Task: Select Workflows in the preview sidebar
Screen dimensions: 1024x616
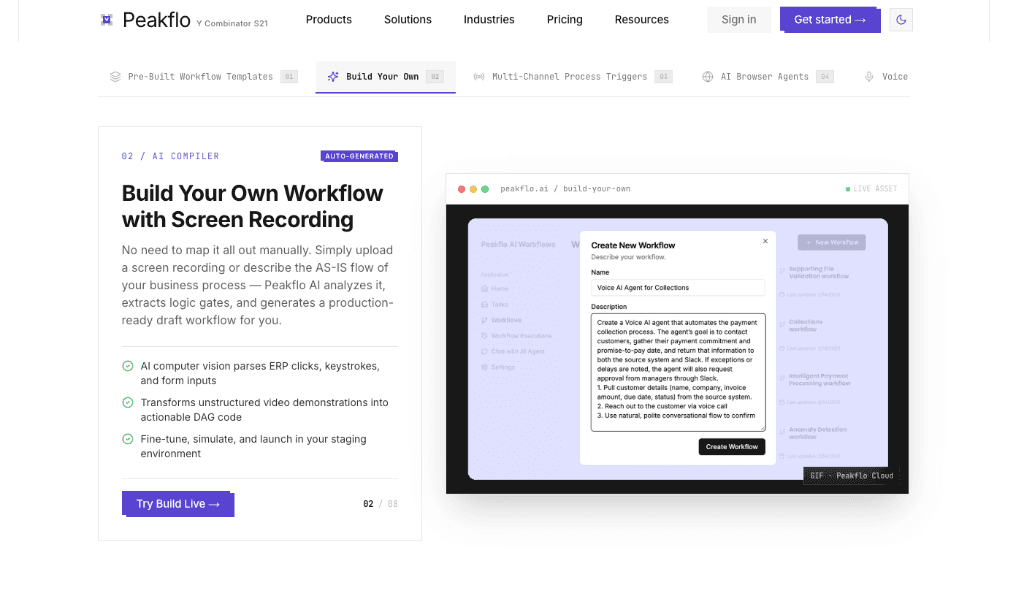Action: click(x=502, y=320)
